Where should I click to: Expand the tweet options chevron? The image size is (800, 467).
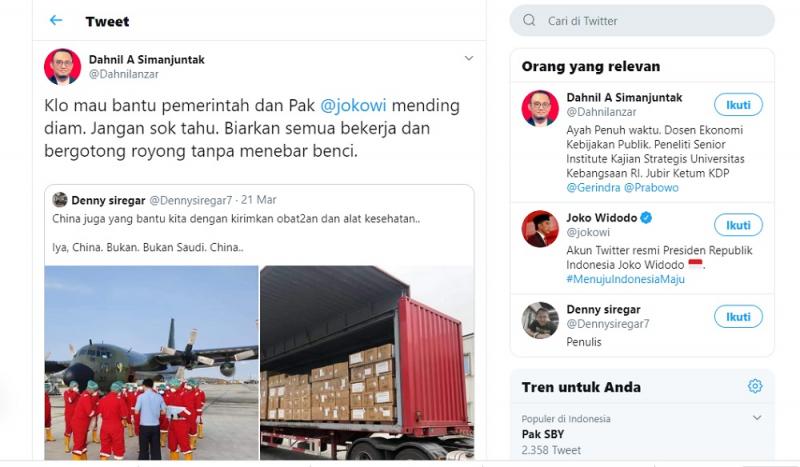point(469,58)
